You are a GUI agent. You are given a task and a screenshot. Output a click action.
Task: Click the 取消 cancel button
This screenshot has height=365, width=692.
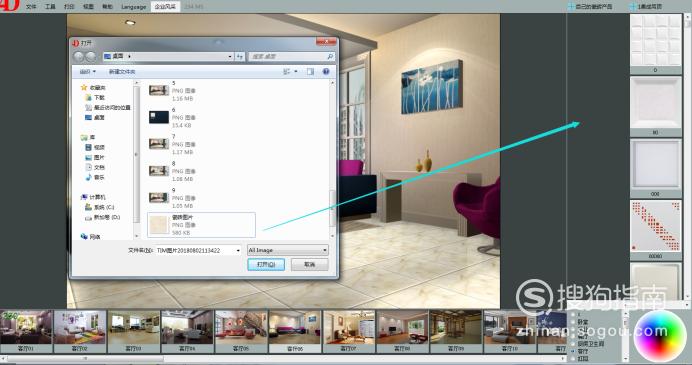coord(309,264)
